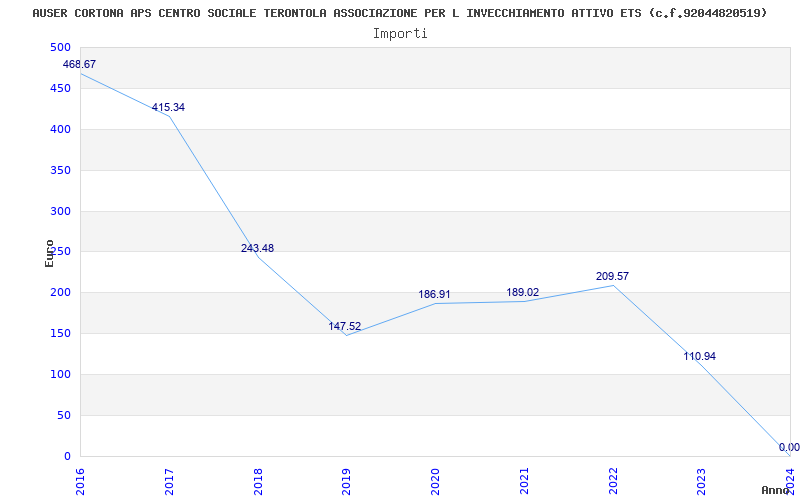800x500 pixels.
Task: Click the 100 y-axis tick label
Action: [60, 374]
